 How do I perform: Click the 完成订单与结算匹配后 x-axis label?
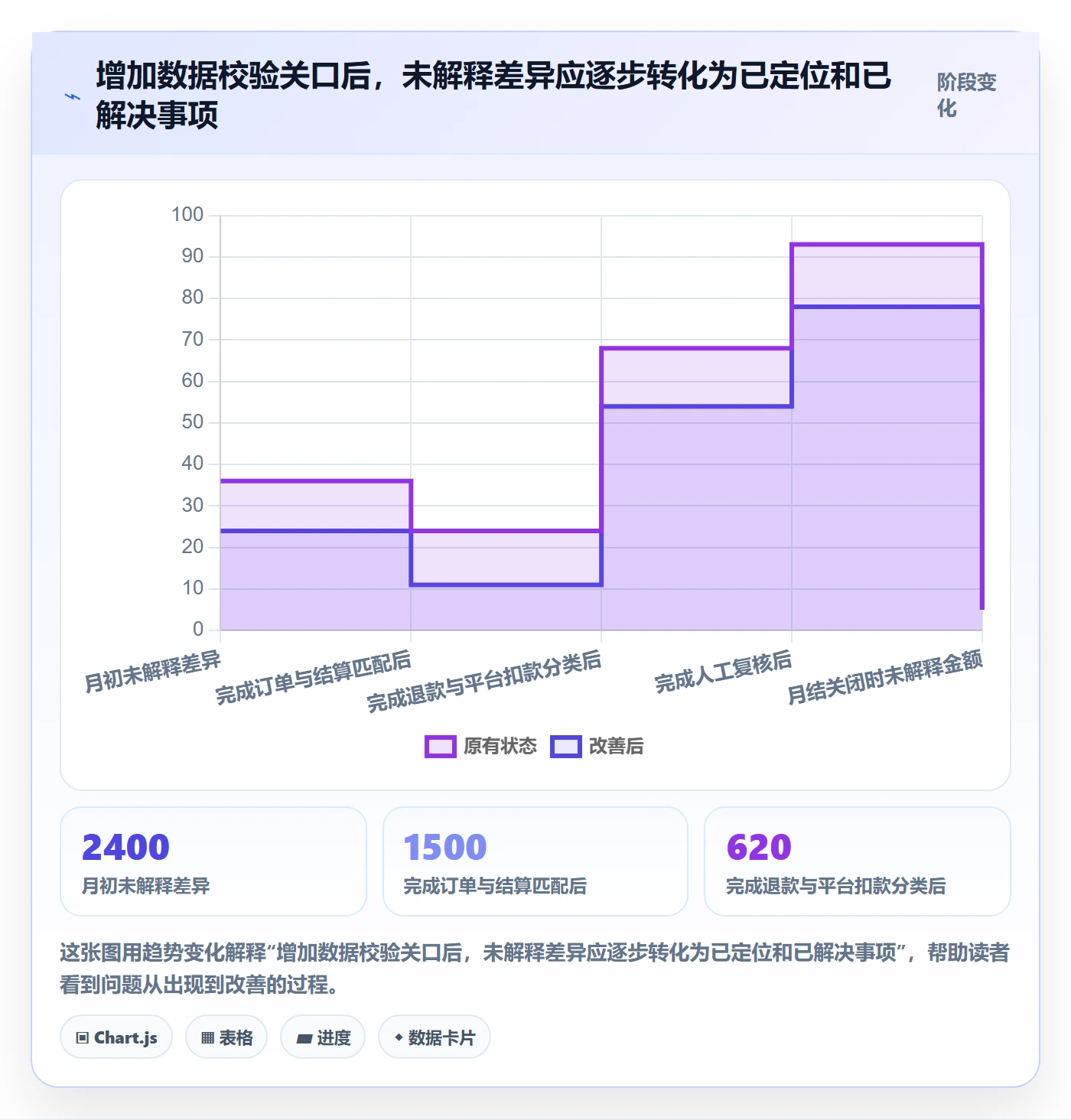pyautogui.click(x=314, y=677)
